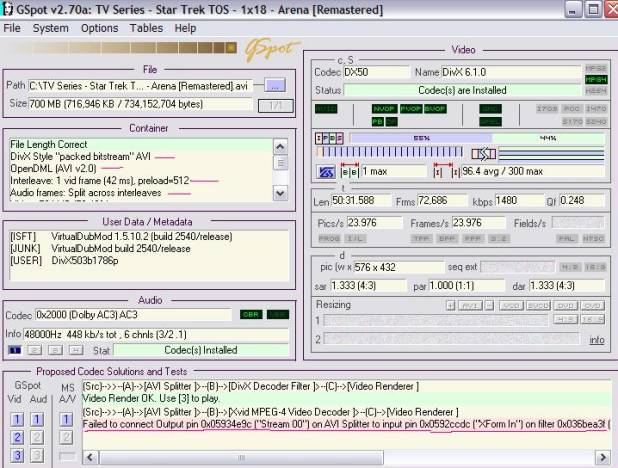The height and width of the screenshot is (468, 618).
Task: Click the audio Codec field showing Dolby AC3
Action: click(133, 315)
